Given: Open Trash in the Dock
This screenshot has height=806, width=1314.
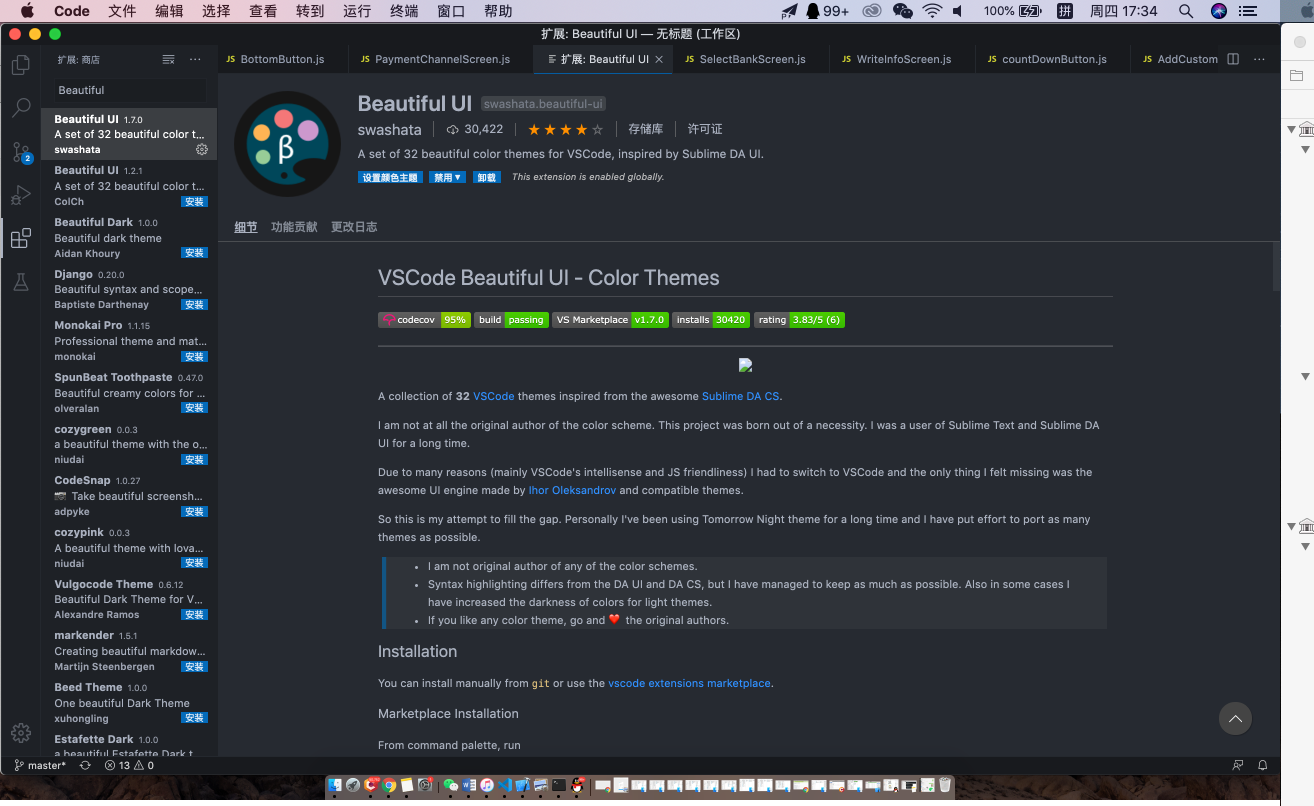Looking at the screenshot, I should pos(945,786).
